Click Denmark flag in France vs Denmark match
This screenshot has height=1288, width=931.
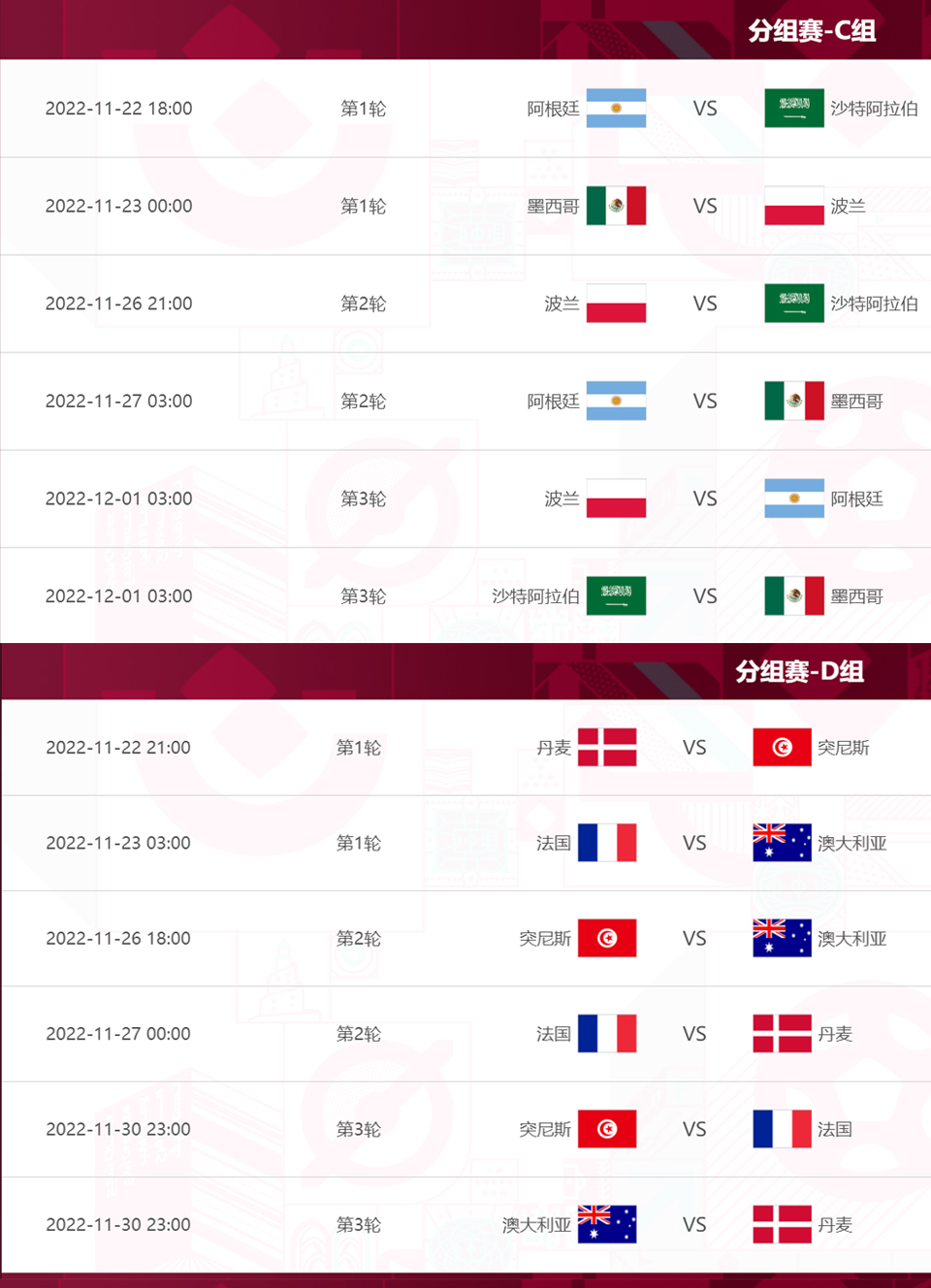coord(782,1034)
